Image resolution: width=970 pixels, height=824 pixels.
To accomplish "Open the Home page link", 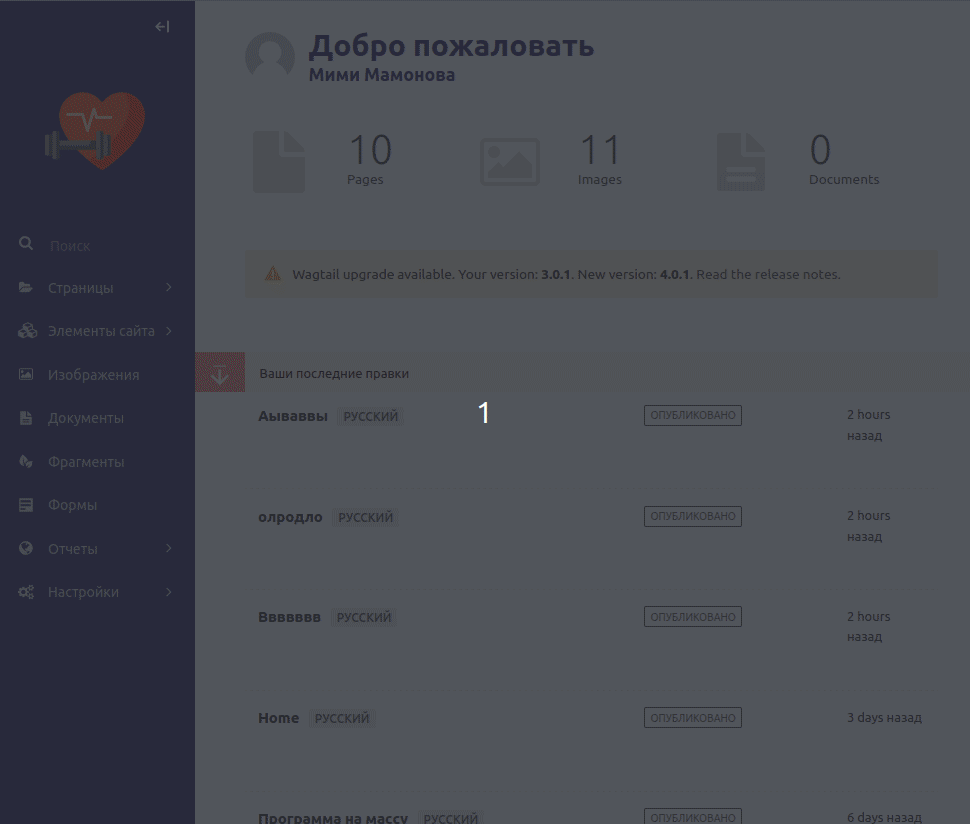I will [x=278, y=718].
